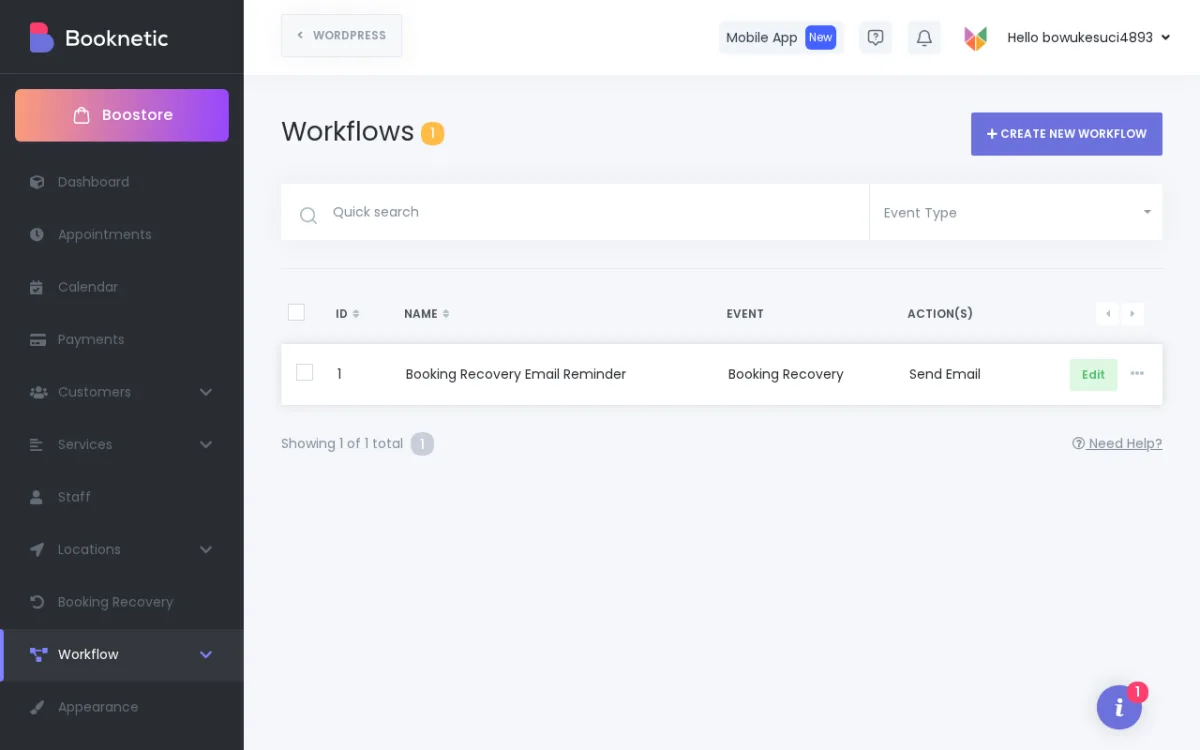Expand the Services submenu chevron

coord(206,444)
